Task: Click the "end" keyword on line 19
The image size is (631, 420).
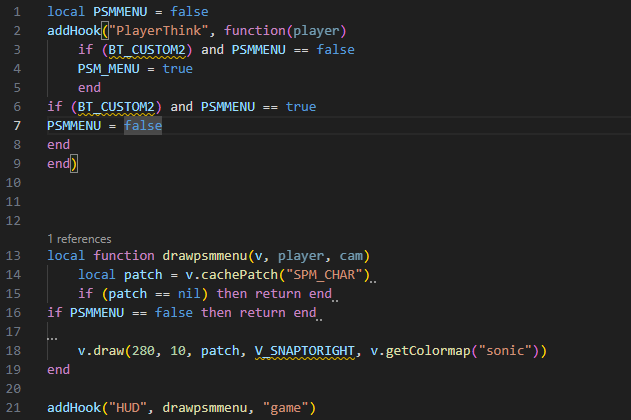Action: click(x=58, y=370)
